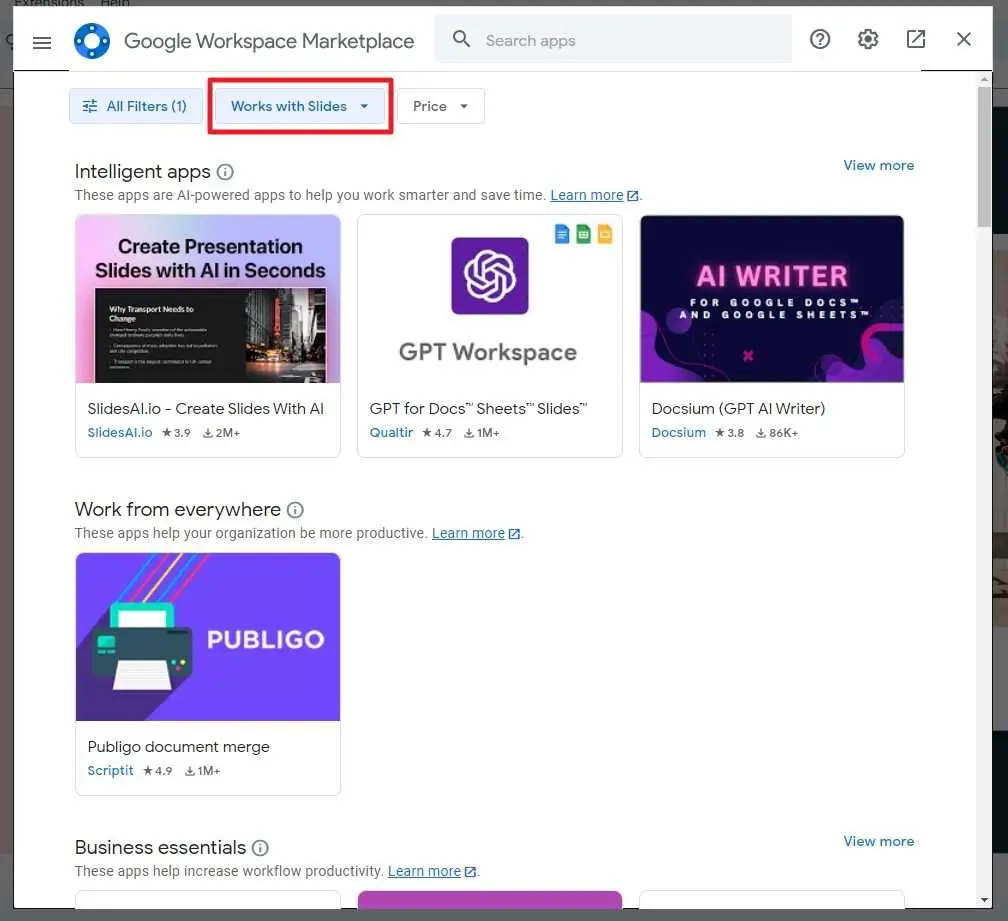Click 'Publigo document merge' title
Image resolution: width=1008 pixels, height=921 pixels.
click(x=178, y=747)
